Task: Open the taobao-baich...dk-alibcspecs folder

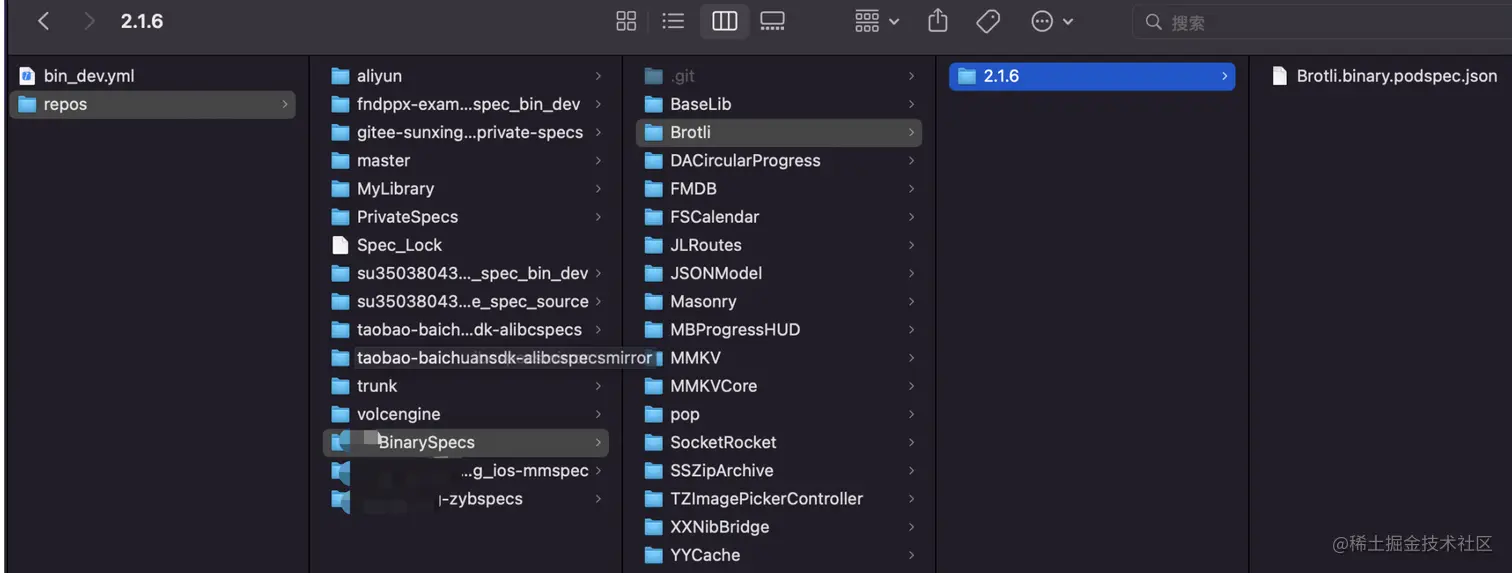Action: click(466, 329)
